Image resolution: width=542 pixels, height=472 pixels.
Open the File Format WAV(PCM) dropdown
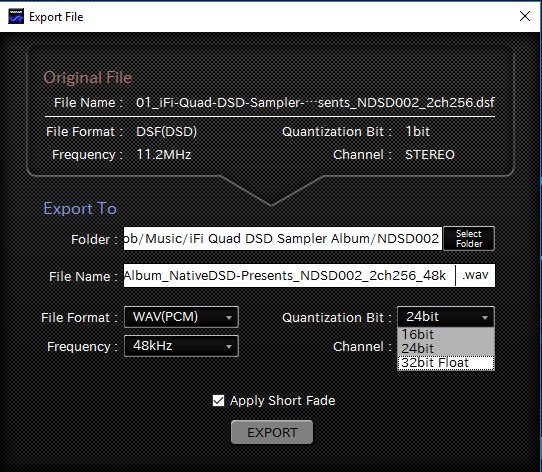coord(181,317)
